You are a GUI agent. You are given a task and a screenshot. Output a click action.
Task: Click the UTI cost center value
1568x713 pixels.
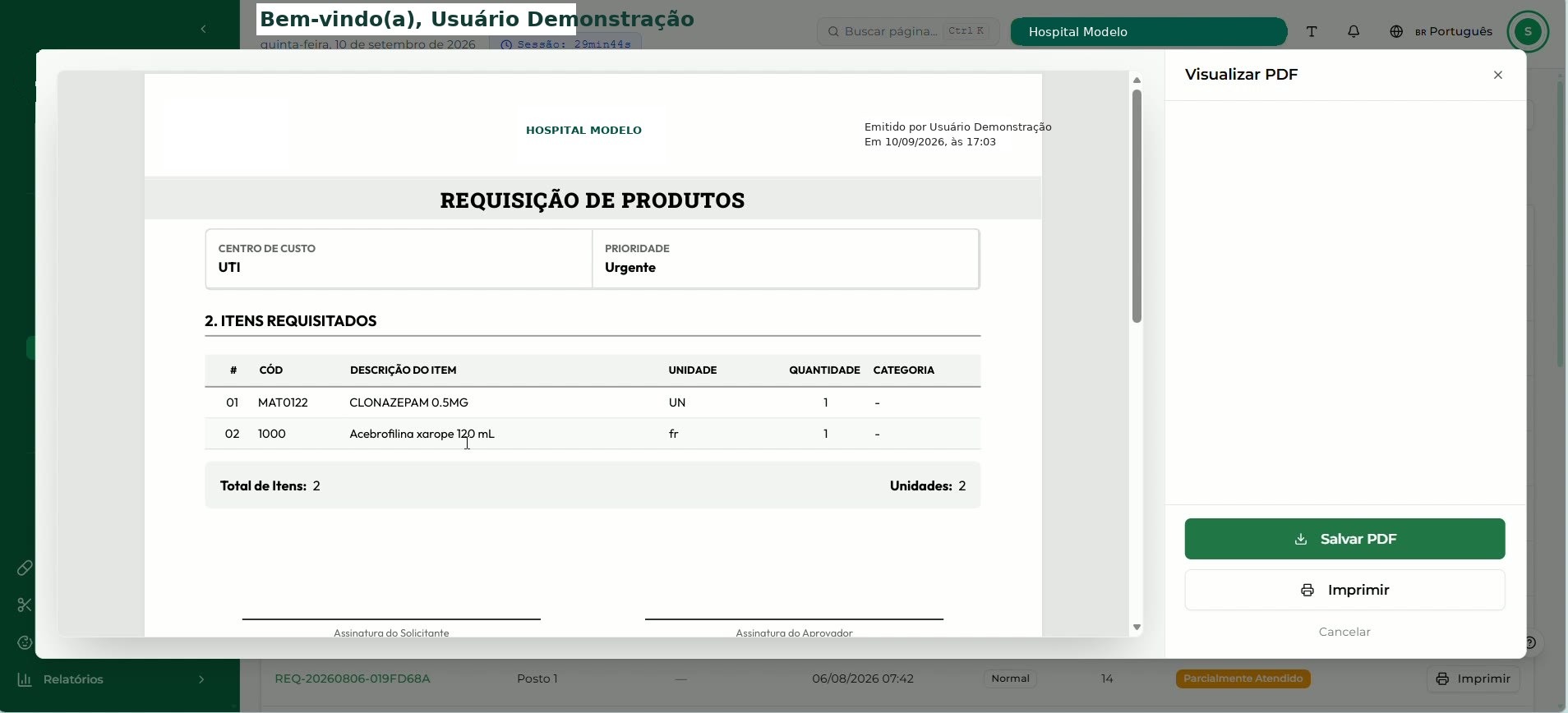point(229,268)
